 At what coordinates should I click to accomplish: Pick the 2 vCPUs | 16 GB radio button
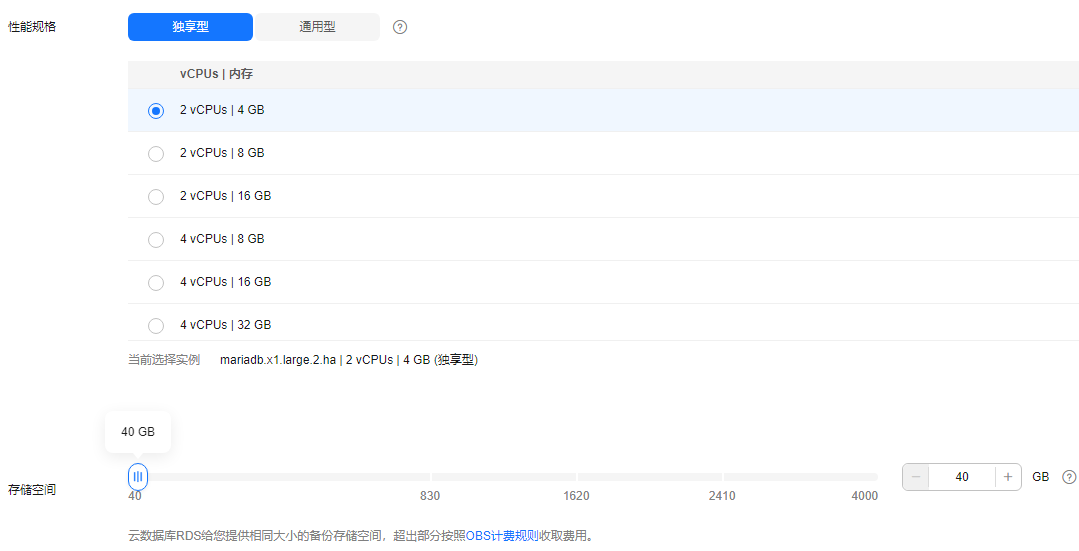[156, 197]
